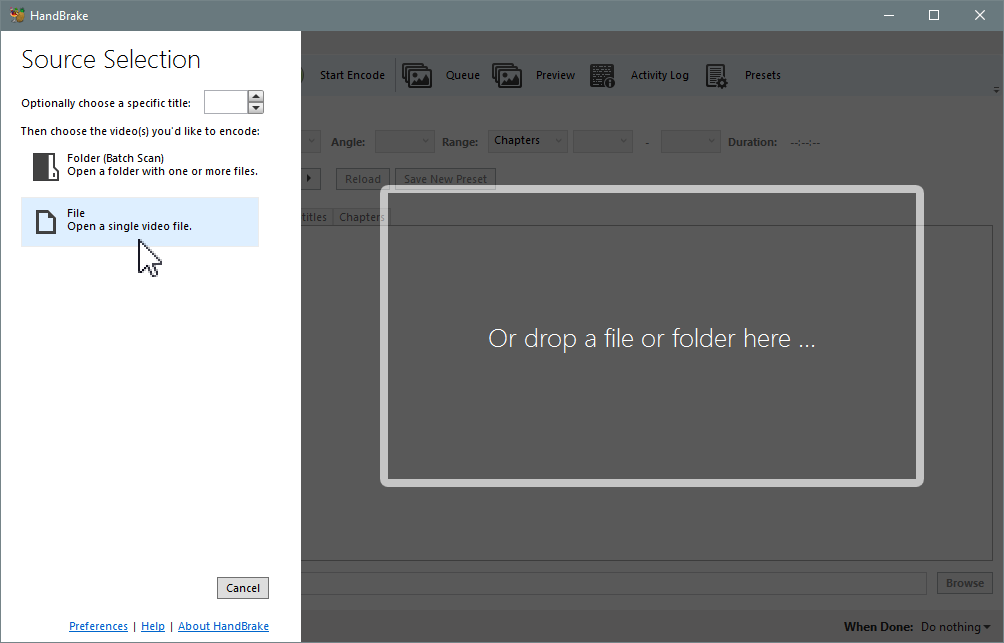Click the specific title number field
1004x643 pixels.
(226, 102)
